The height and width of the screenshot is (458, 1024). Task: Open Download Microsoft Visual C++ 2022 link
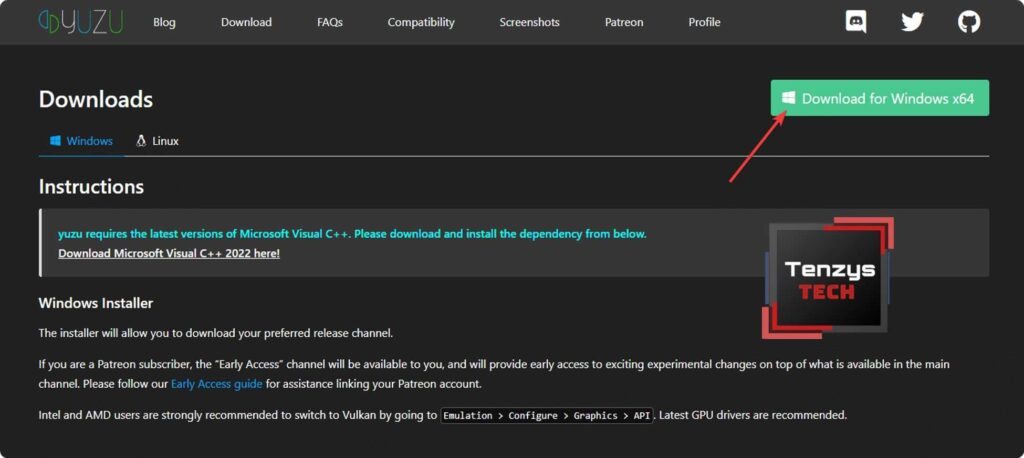[169, 254]
